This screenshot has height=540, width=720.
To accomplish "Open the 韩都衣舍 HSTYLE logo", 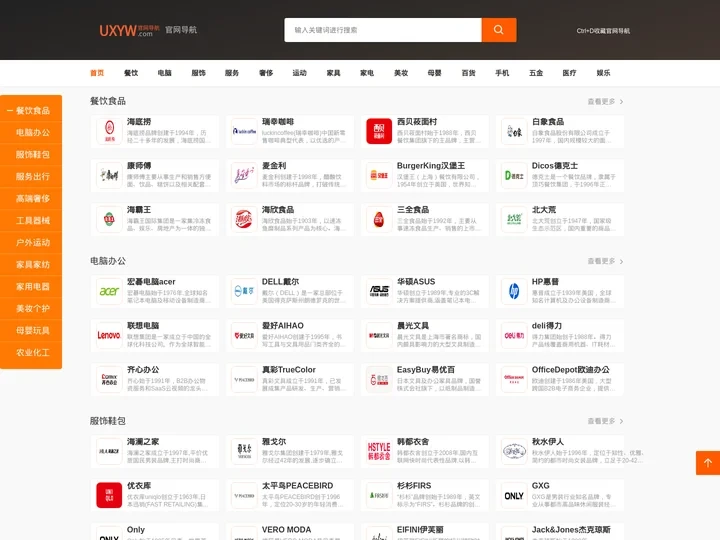I will point(379,451).
